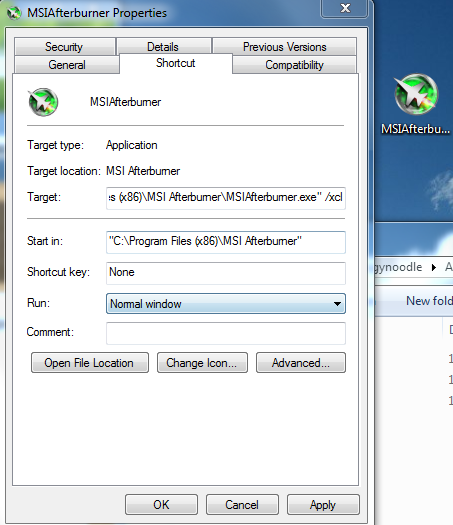The image size is (453, 525).
Task: Click into the Target field
Action: click(x=226, y=198)
